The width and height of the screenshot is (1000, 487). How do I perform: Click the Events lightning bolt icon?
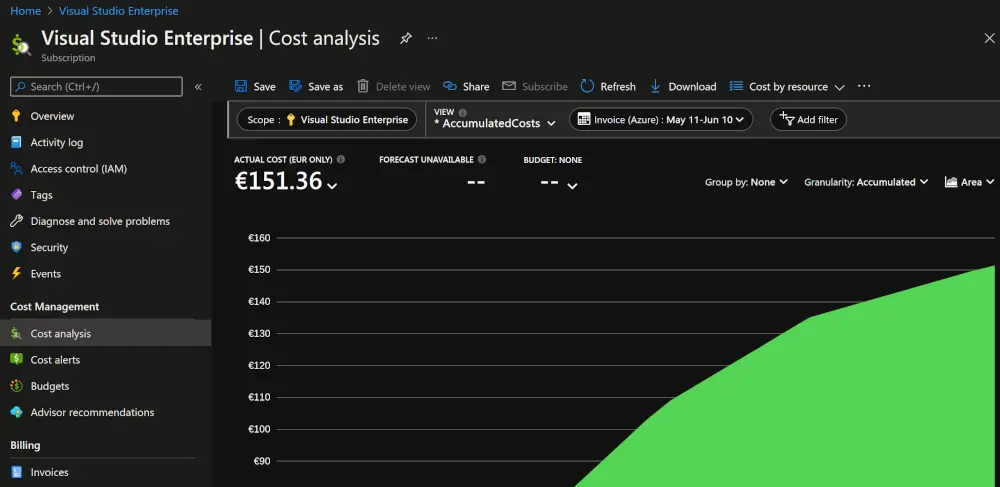[x=17, y=273]
